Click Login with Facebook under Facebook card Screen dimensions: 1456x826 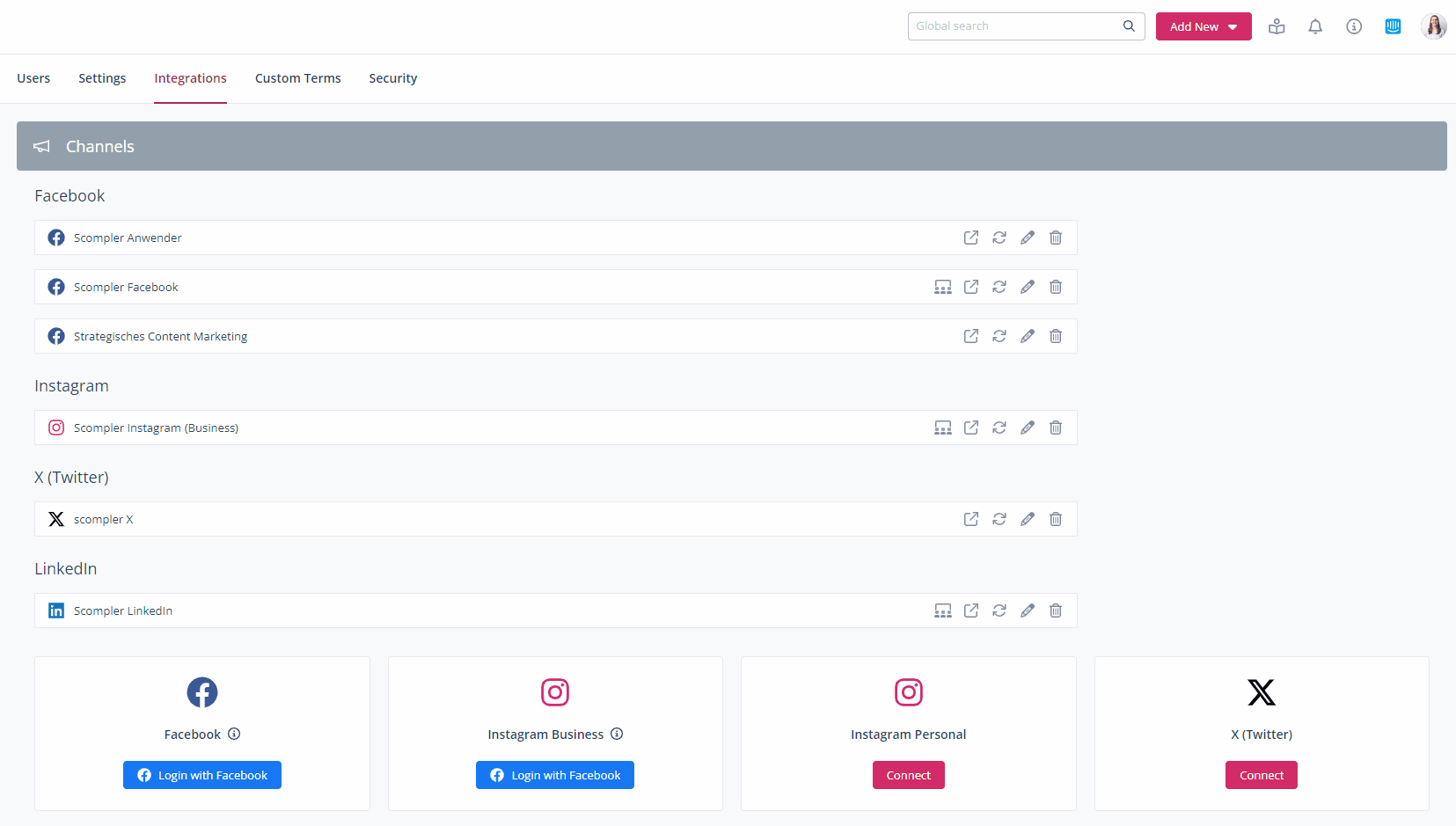point(202,775)
